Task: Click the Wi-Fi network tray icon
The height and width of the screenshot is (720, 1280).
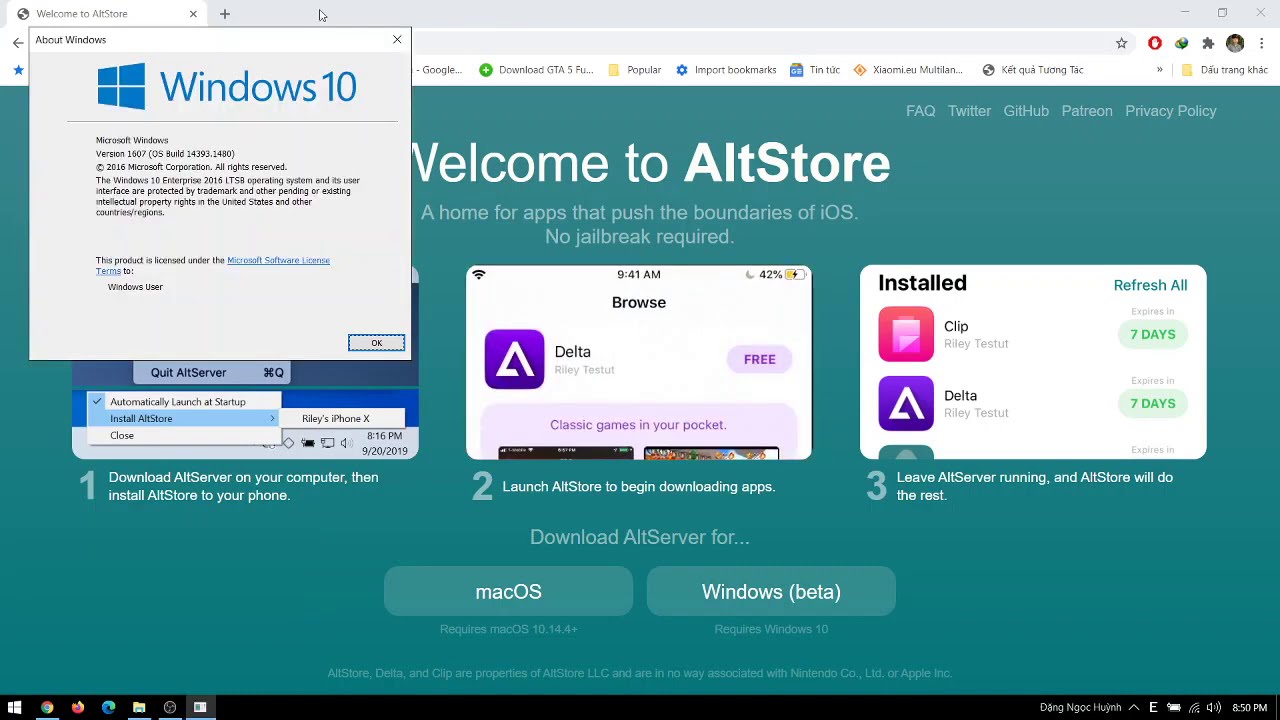Action: click(1194, 708)
